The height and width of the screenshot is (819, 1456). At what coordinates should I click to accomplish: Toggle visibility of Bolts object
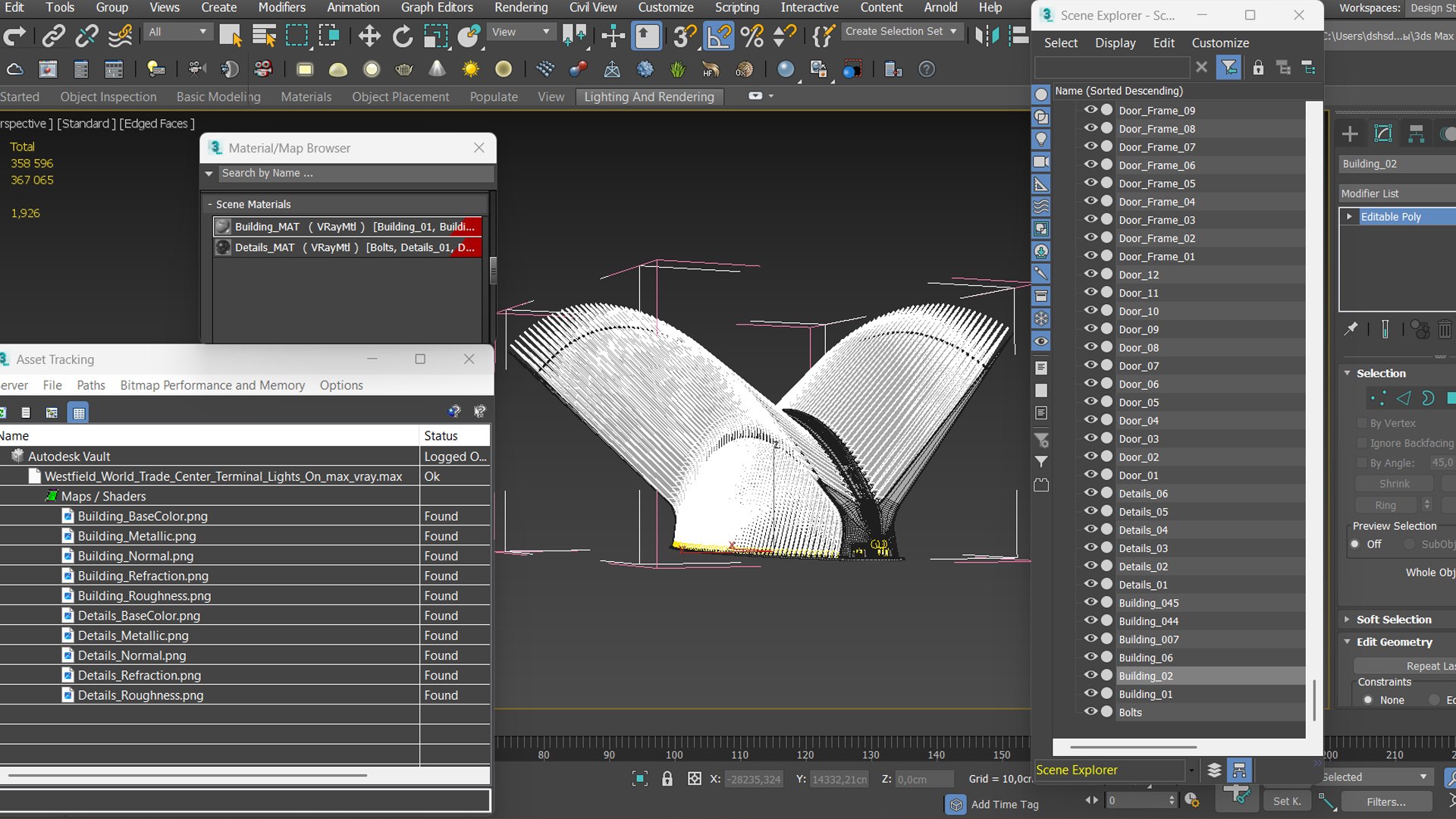pyautogui.click(x=1090, y=712)
